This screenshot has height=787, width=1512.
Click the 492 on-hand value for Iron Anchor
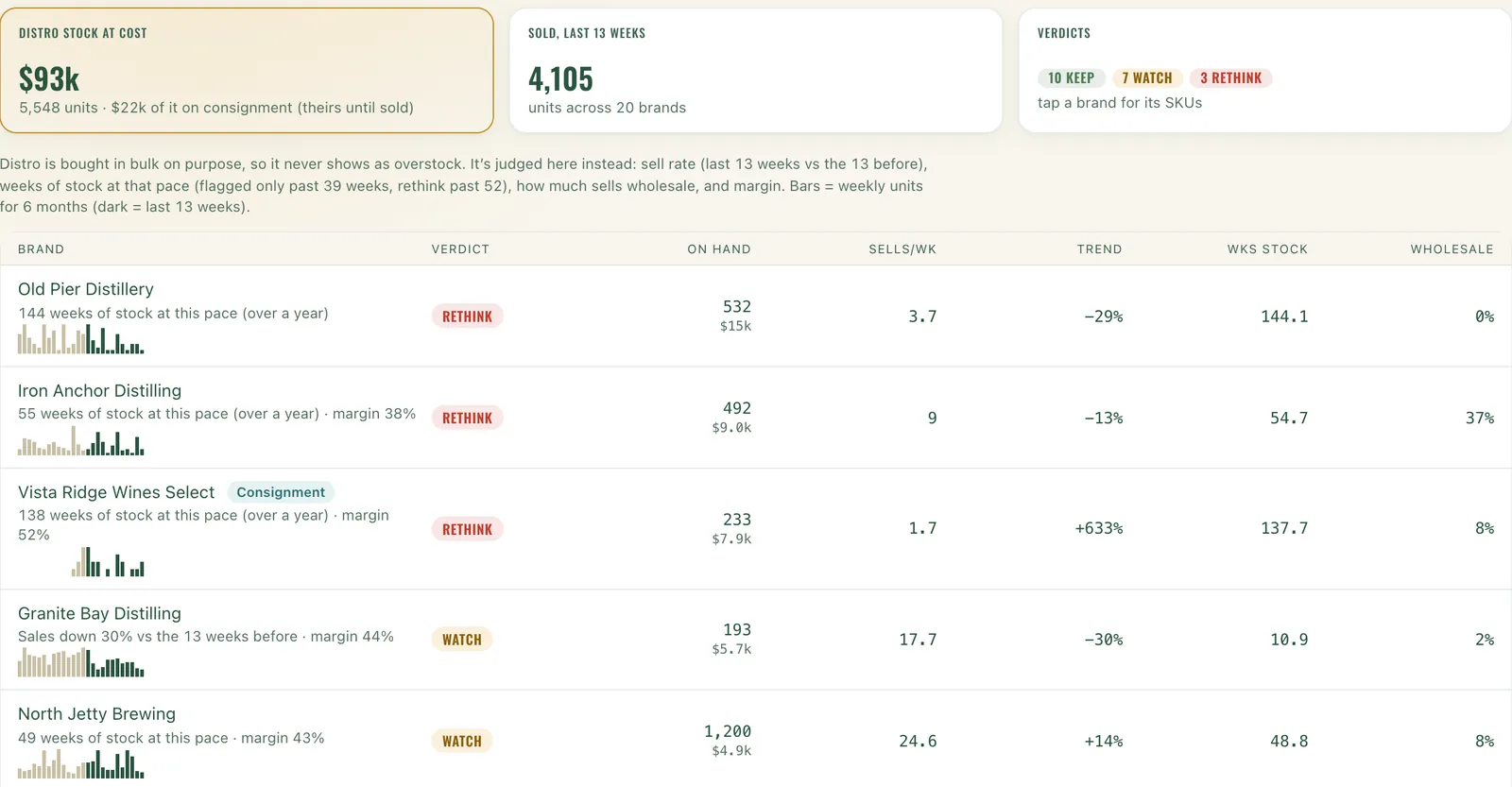tap(736, 408)
